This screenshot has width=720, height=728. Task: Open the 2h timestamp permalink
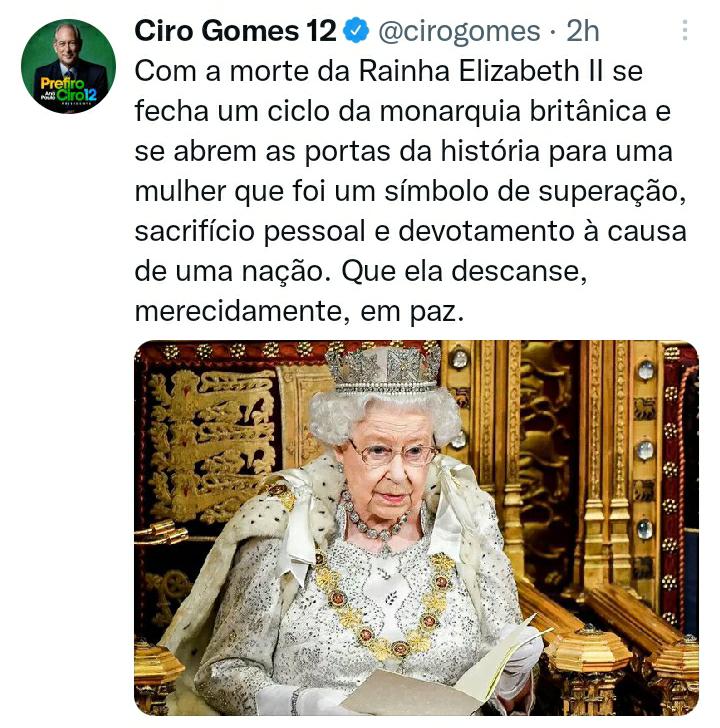[583, 31]
